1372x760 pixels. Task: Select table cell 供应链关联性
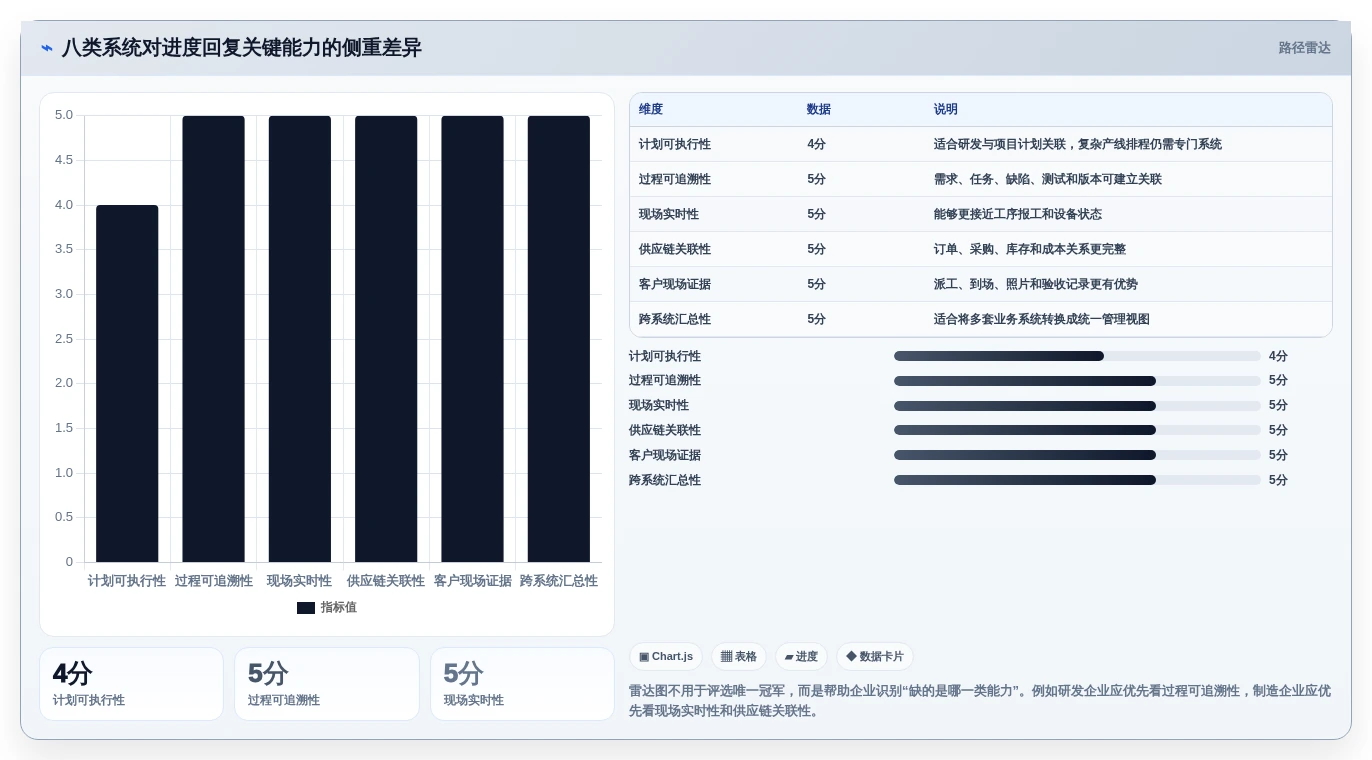pyautogui.click(x=675, y=250)
